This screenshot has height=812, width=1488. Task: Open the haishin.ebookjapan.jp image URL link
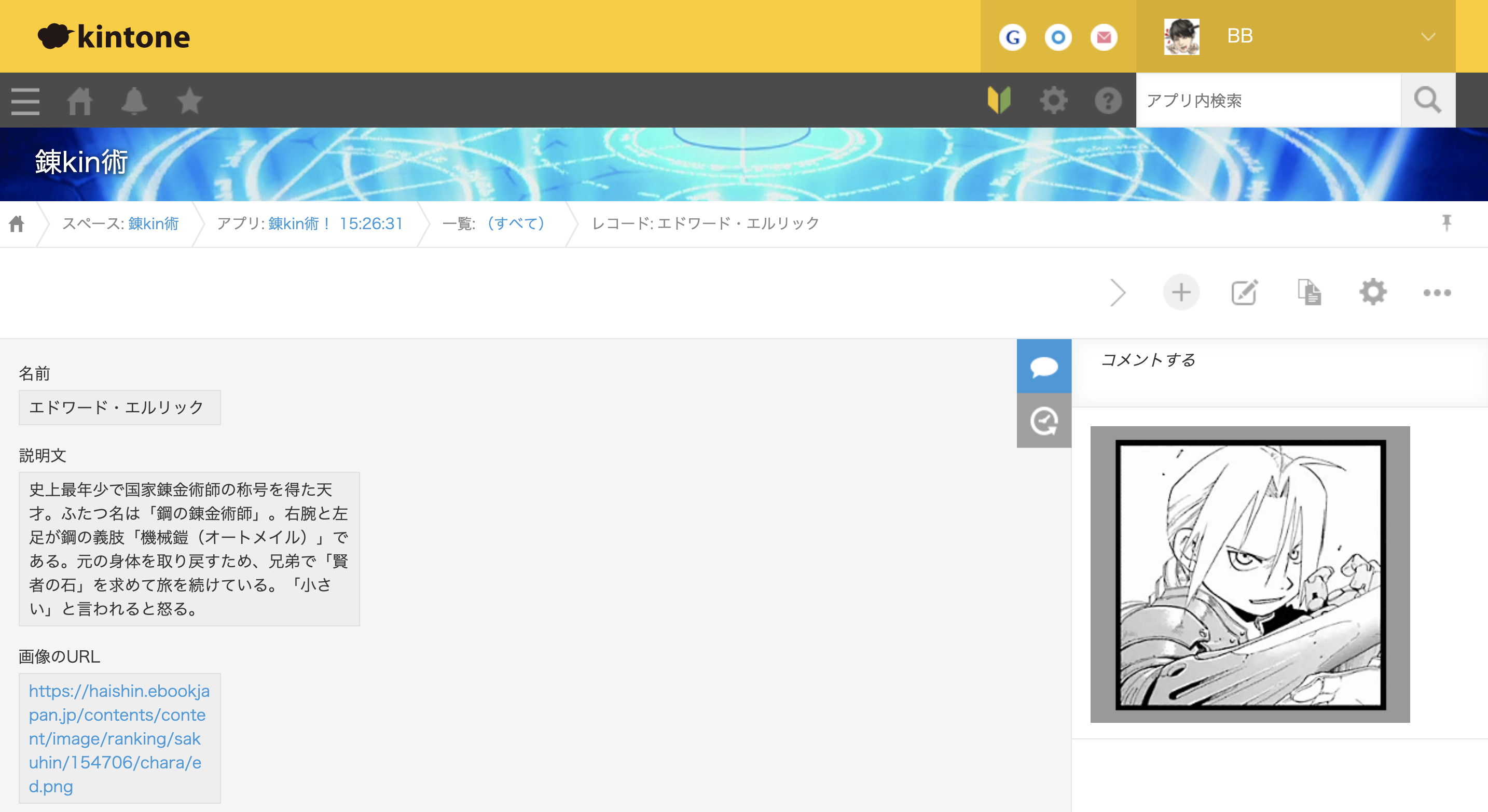119,738
